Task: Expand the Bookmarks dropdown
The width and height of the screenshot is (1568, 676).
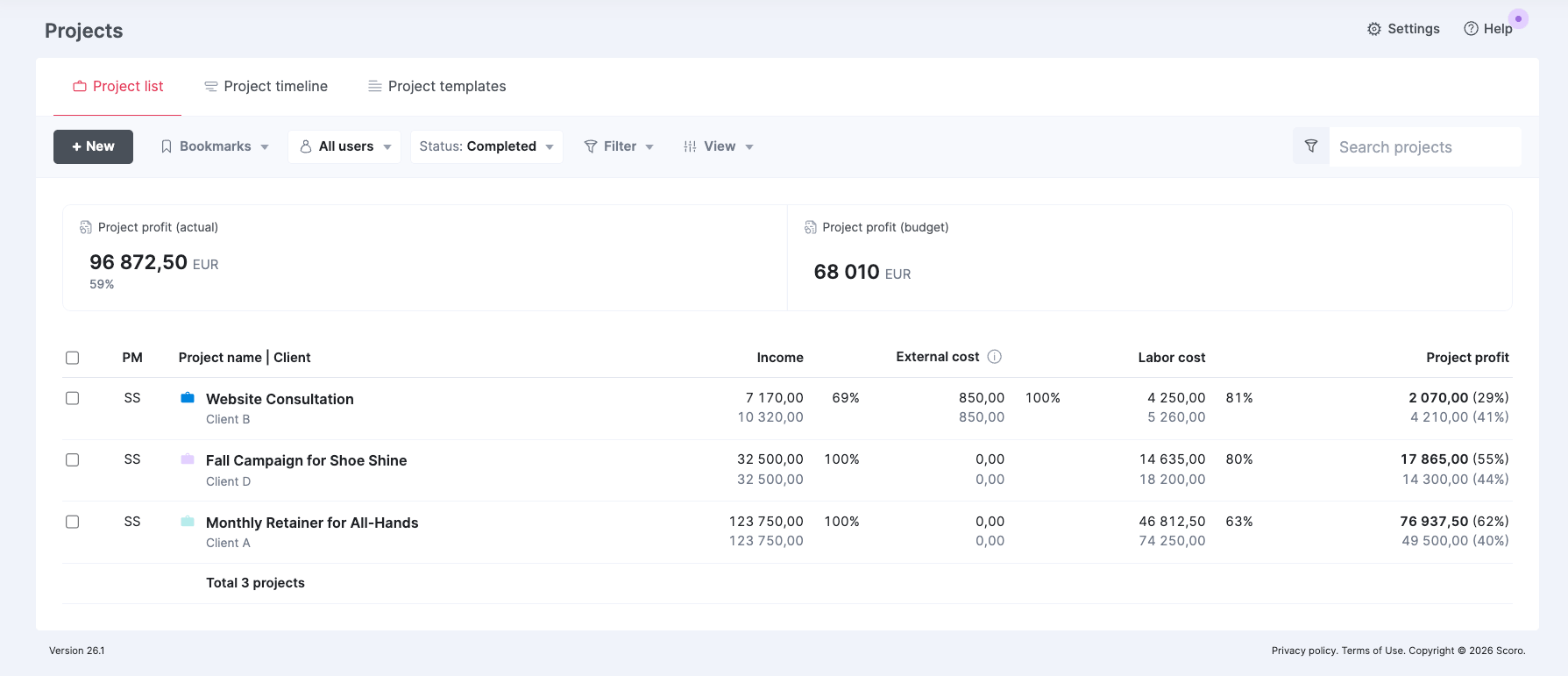Action: point(215,146)
